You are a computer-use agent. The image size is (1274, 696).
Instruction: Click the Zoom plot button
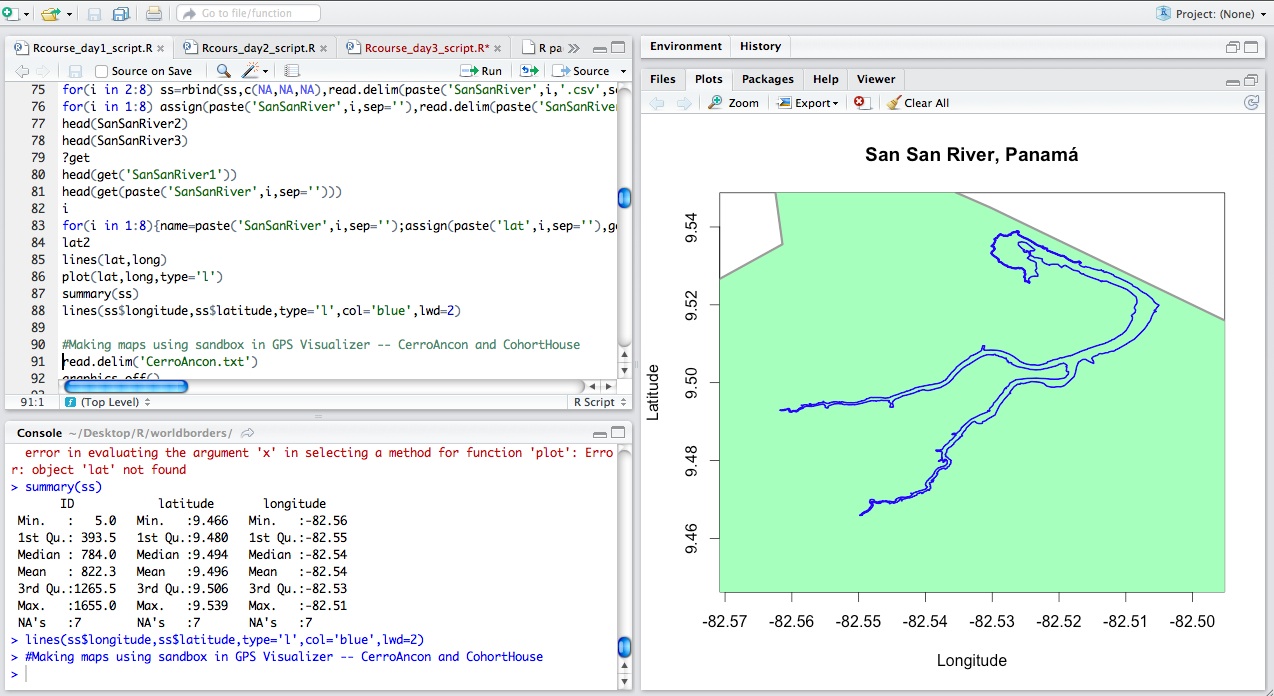pyautogui.click(x=733, y=103)
